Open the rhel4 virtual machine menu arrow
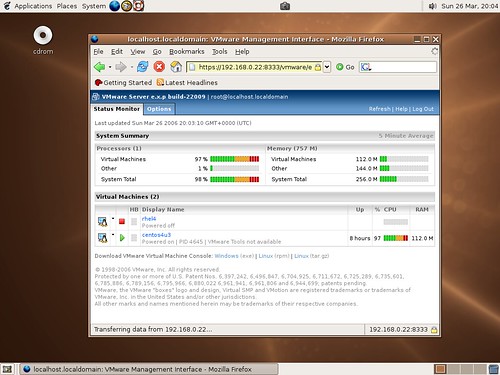The width and height of the screenshot is (500, 375). pos(113,219)
